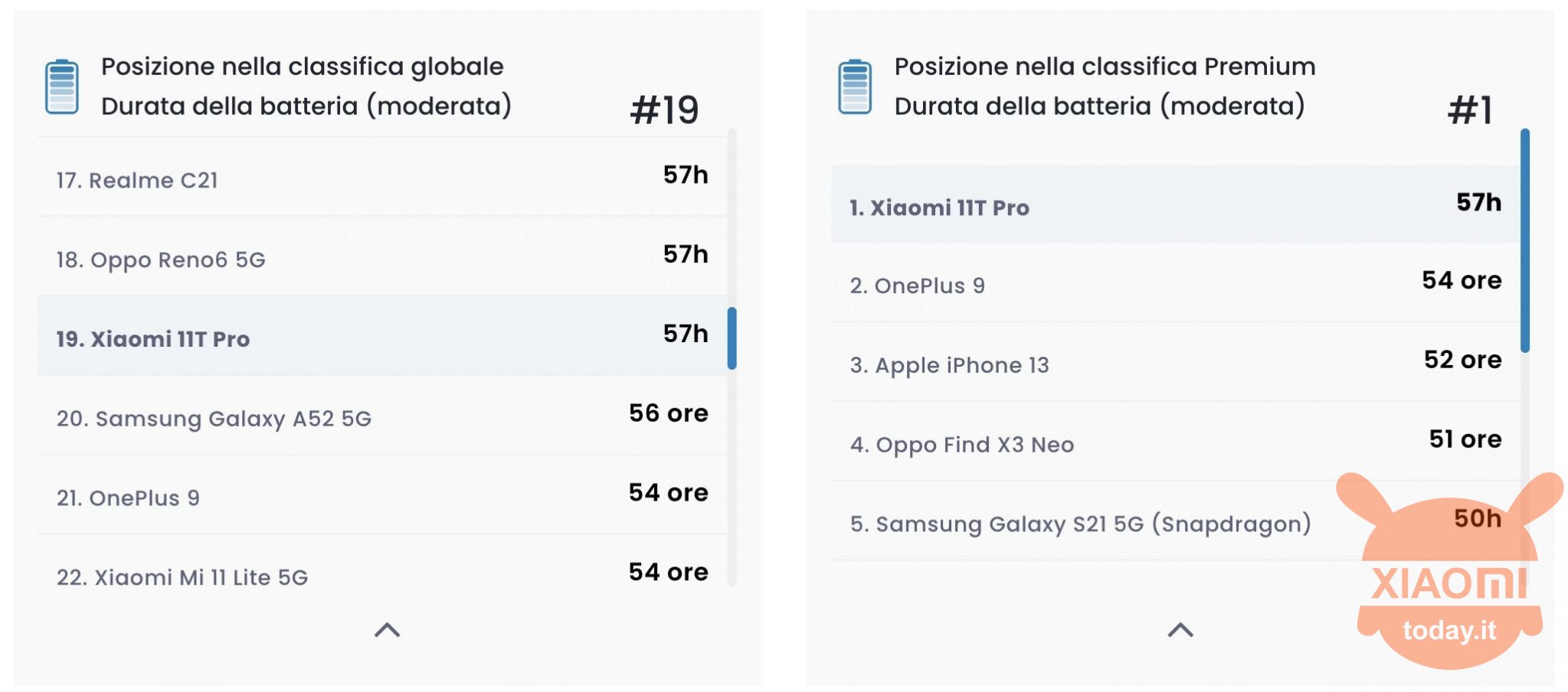
Task: Click the #19 global rank badge
Action: [664, 110]
